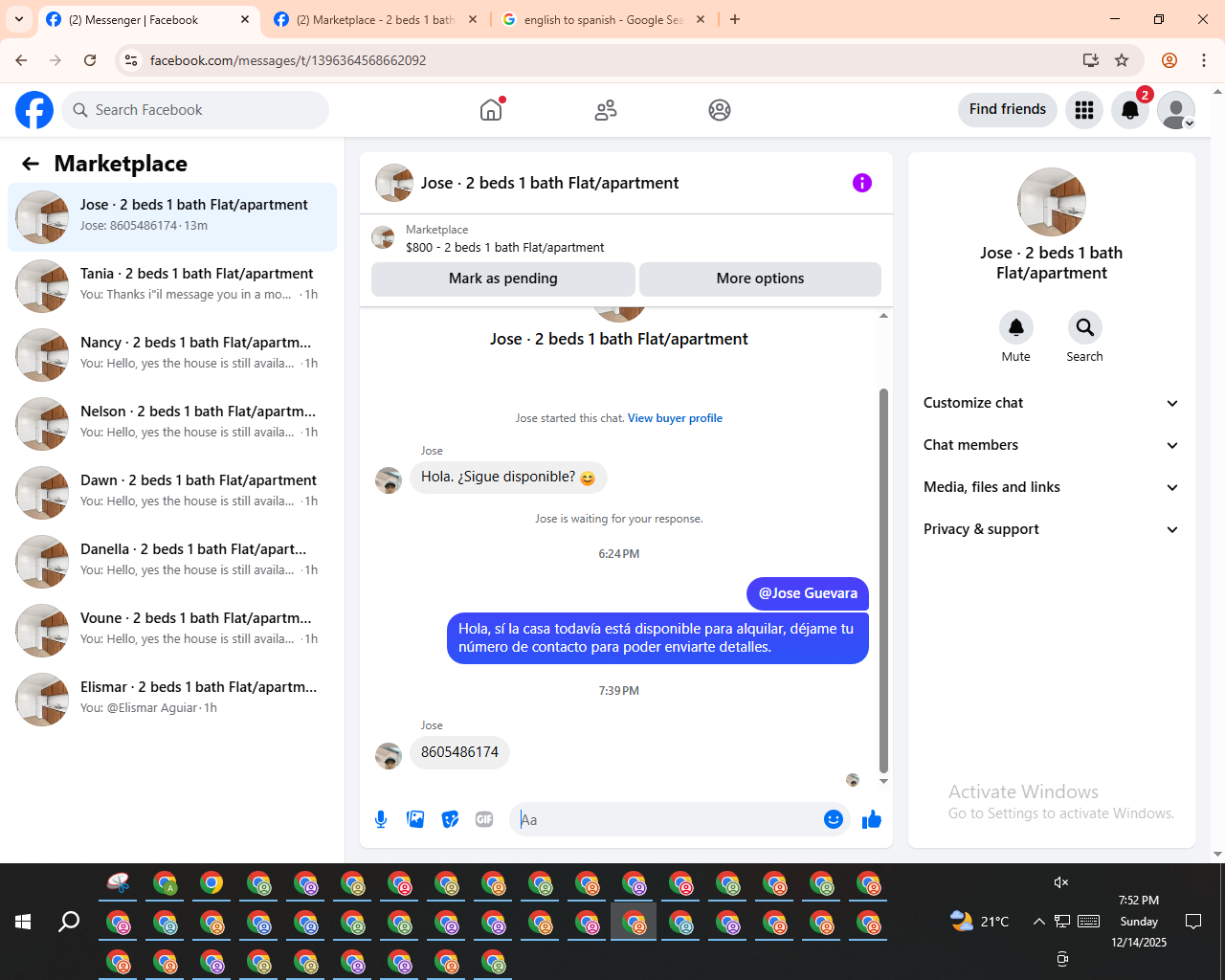Open Chrome profile icon
Image resolution: width=1225 pixels, height=980 pixels.
click(x=1169, y=60)
